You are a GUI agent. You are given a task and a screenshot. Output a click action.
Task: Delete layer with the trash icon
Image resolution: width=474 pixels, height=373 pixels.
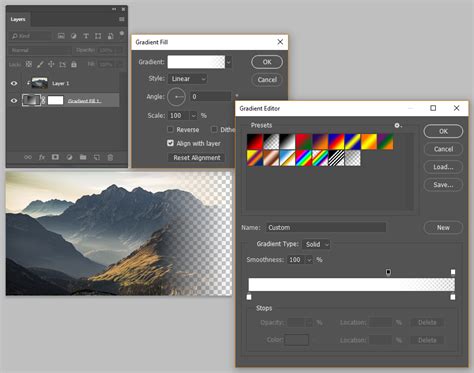click(110, 157)
